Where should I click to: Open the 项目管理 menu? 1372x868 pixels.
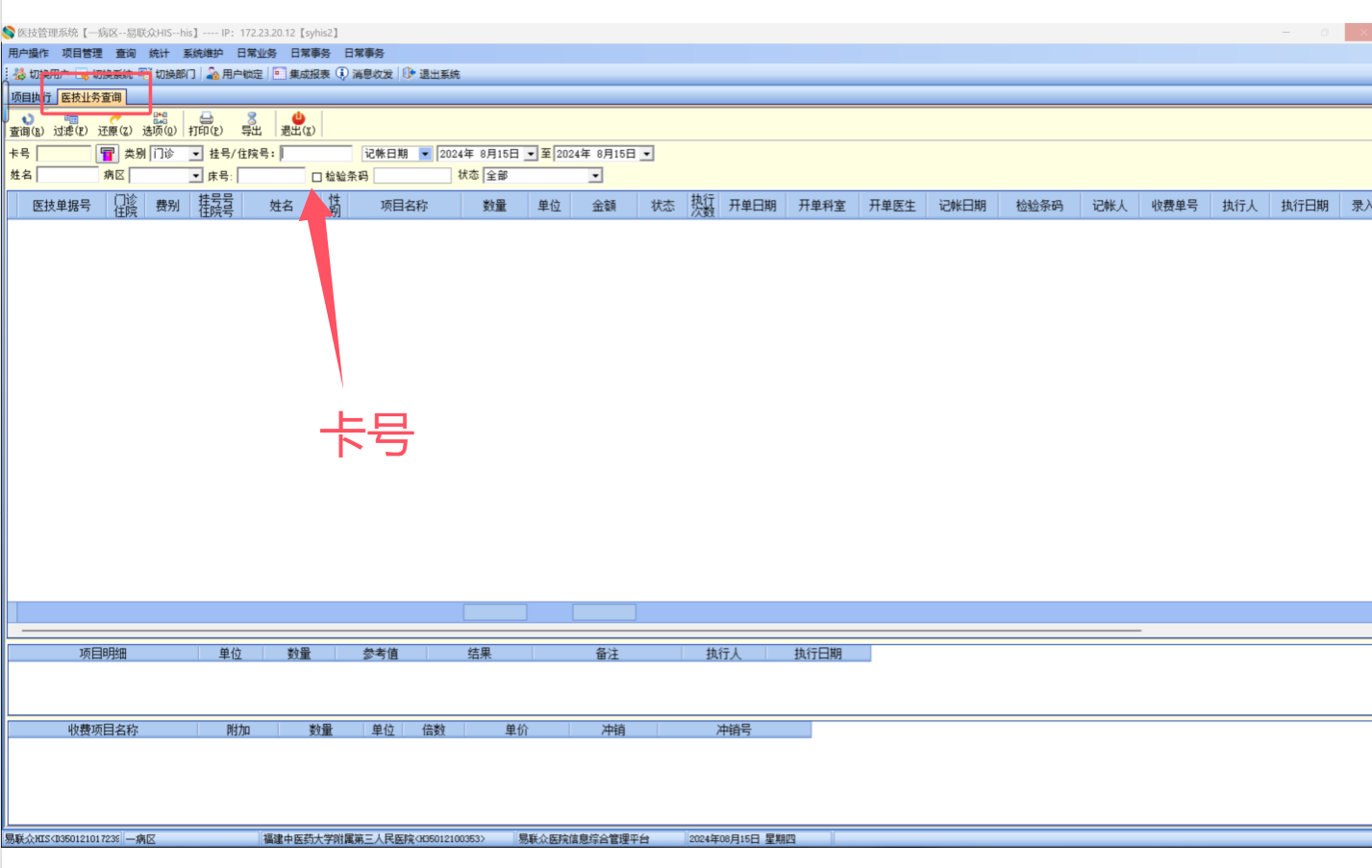coord(83,54)
